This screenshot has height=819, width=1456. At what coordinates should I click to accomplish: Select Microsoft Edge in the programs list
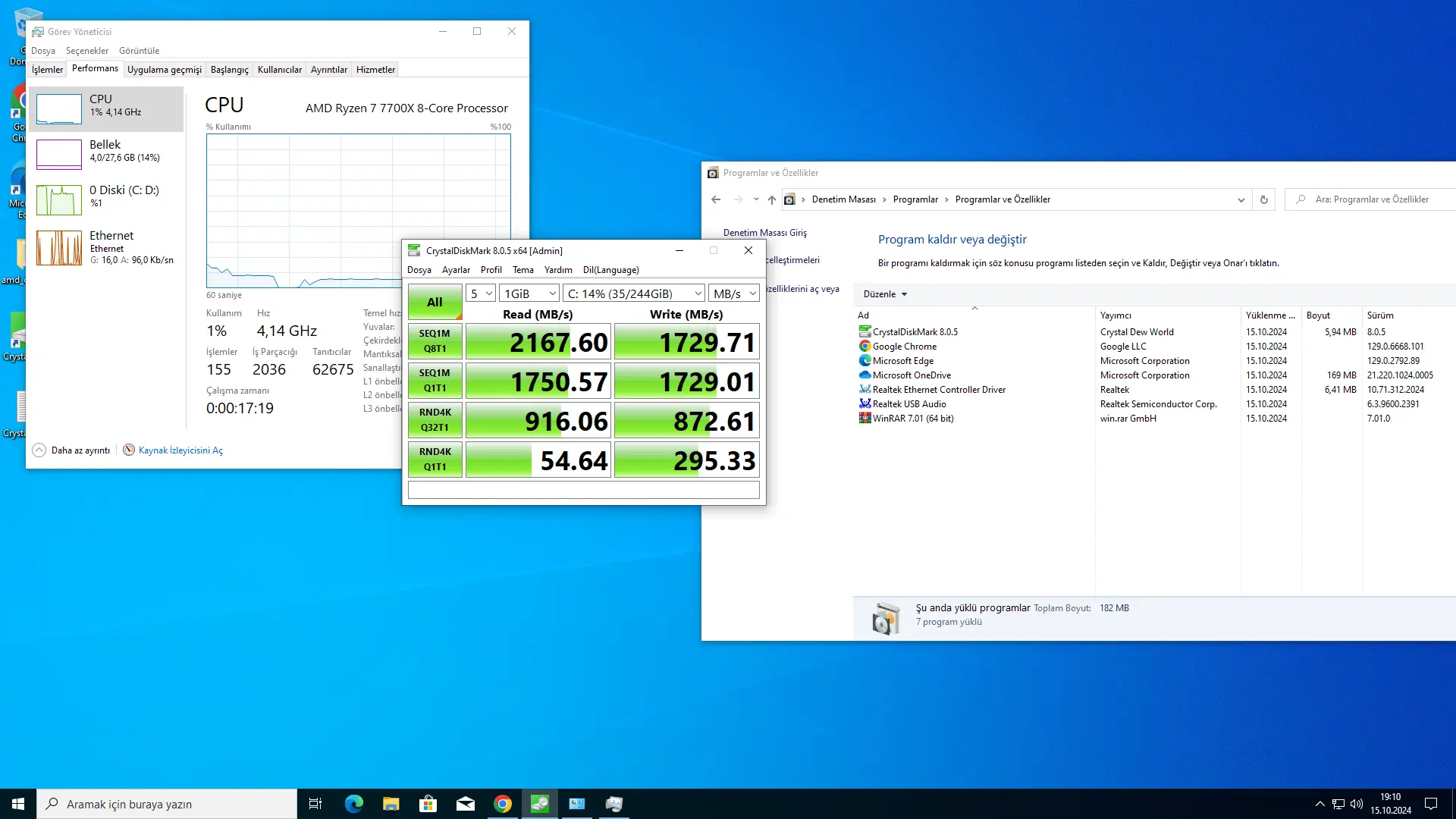902,361
